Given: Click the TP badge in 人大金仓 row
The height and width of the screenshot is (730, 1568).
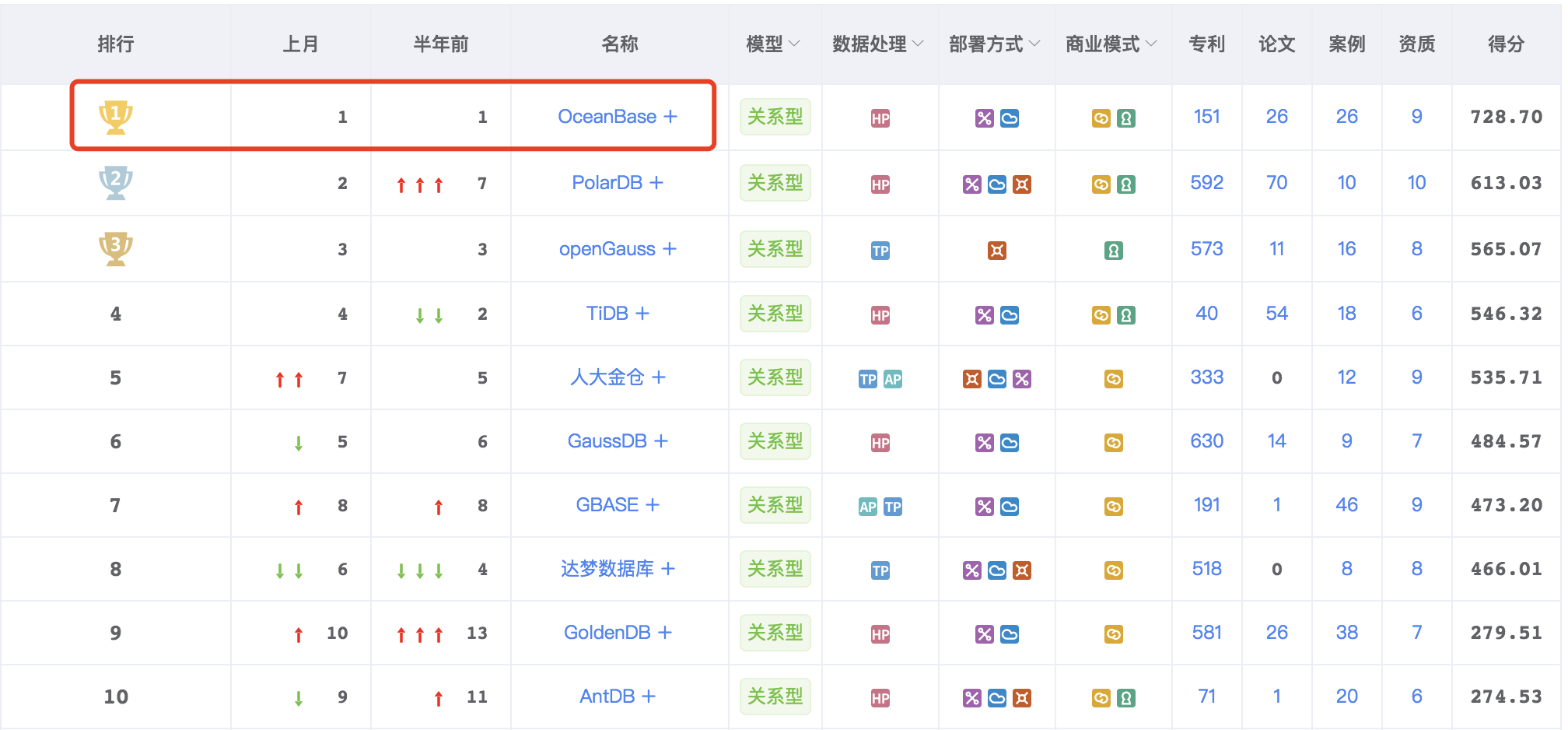Looking at the screenshot, I should (868, 379).
